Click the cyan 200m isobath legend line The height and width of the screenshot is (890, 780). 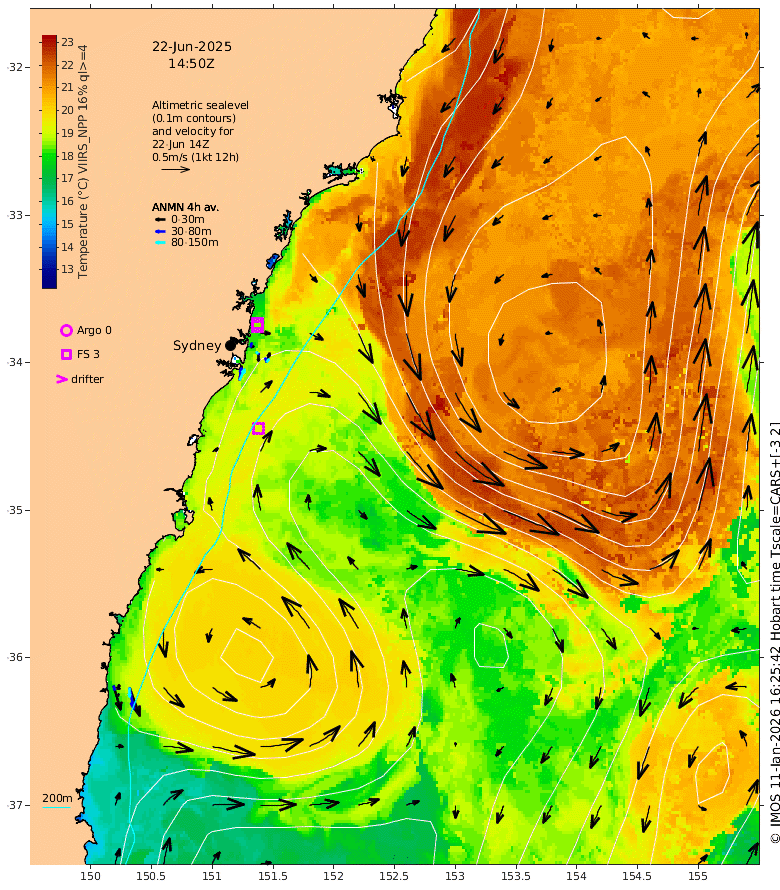[57, 807]
